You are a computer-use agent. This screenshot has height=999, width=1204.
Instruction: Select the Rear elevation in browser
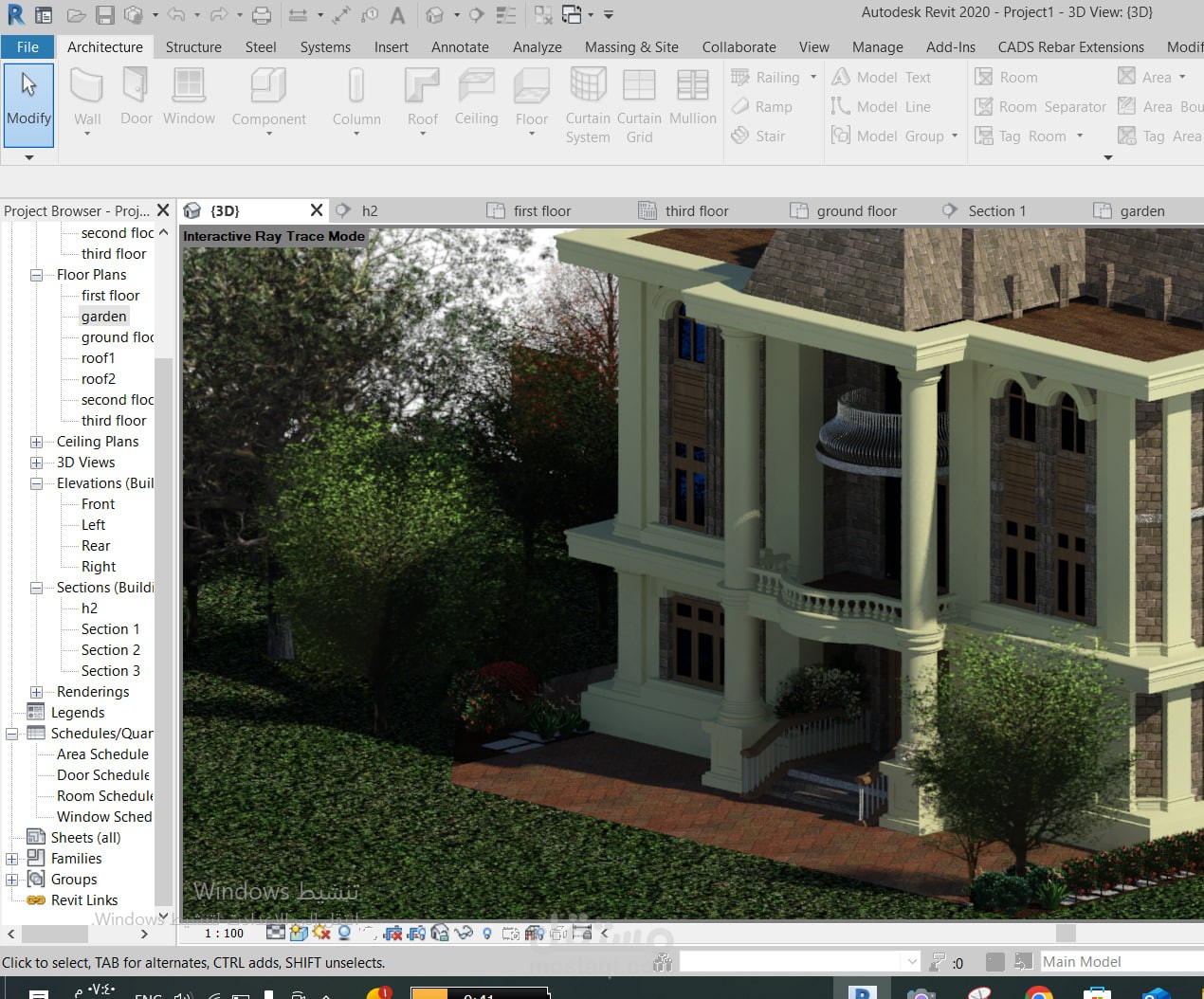tap(96, 546)
